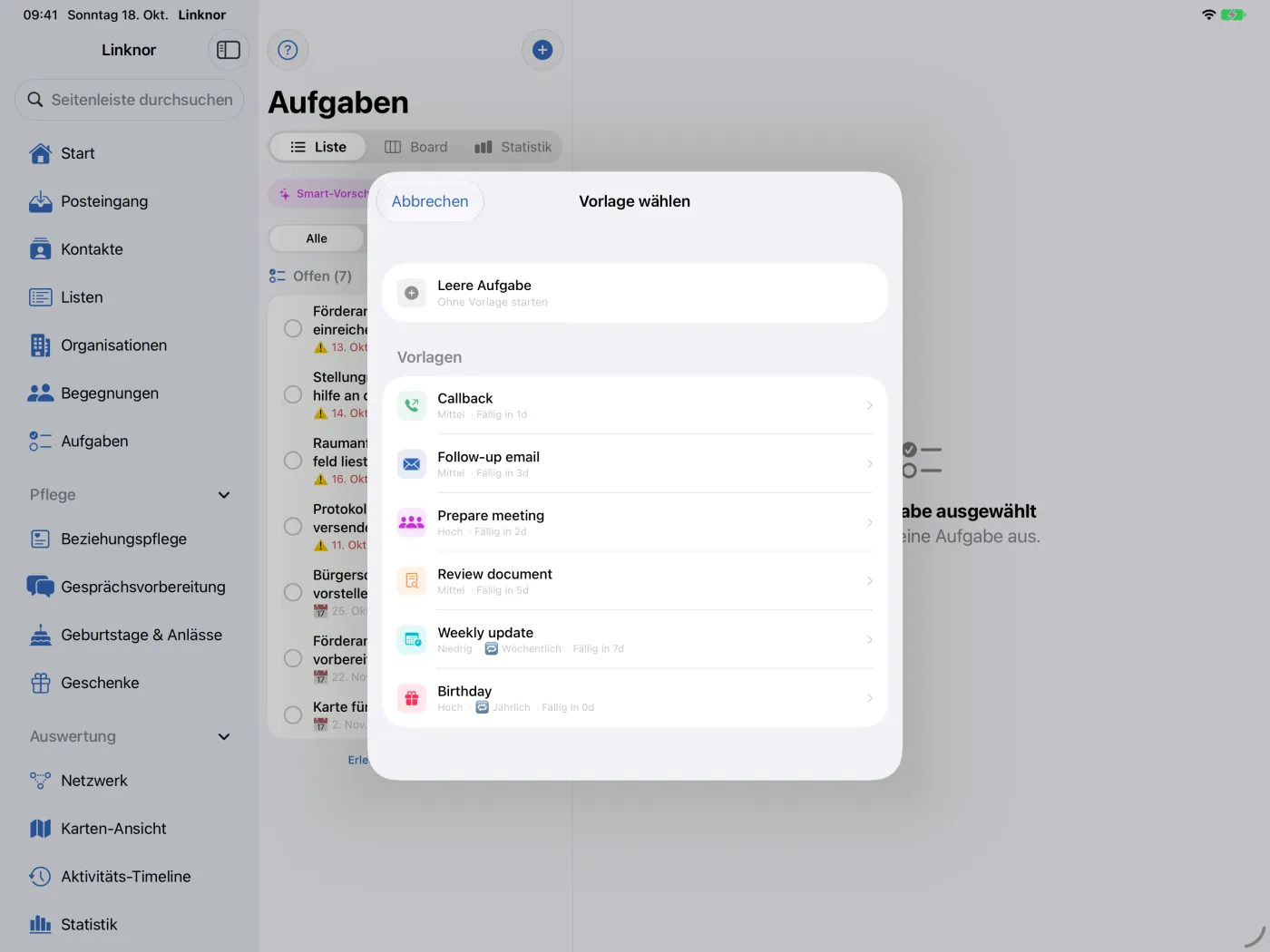Open the Follow-up email template chevron
Image resolution: width=1270 pixels, height=952 pixels.
coord(869,464)
